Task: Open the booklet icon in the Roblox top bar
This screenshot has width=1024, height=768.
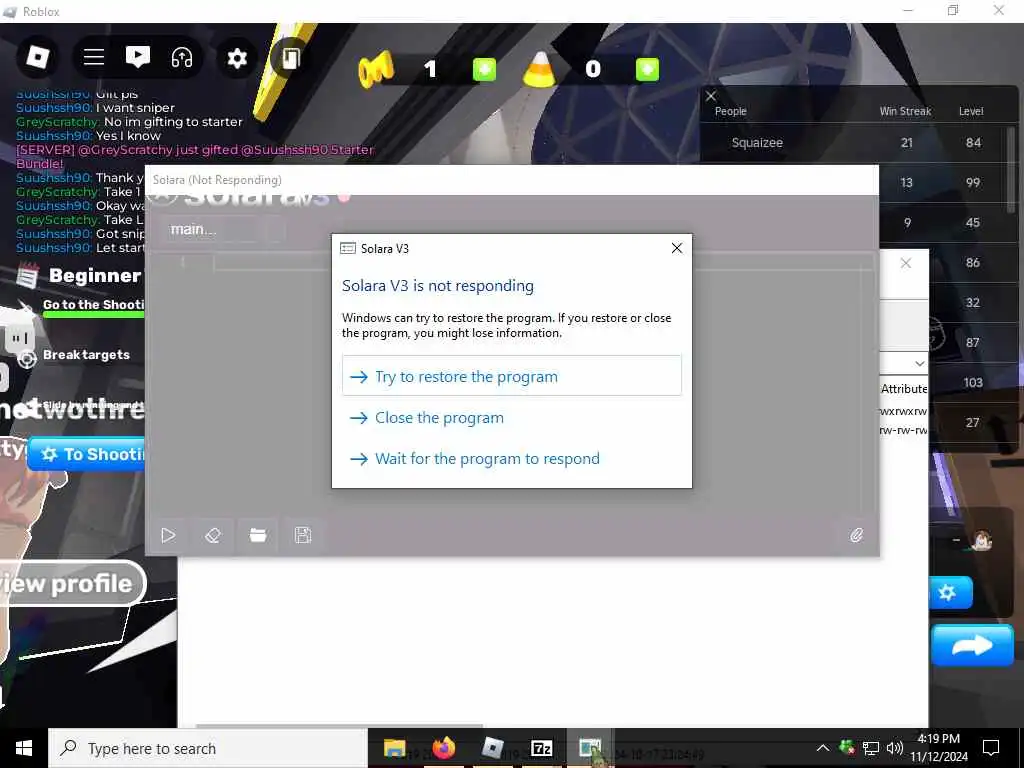Action: coord(291,58)
